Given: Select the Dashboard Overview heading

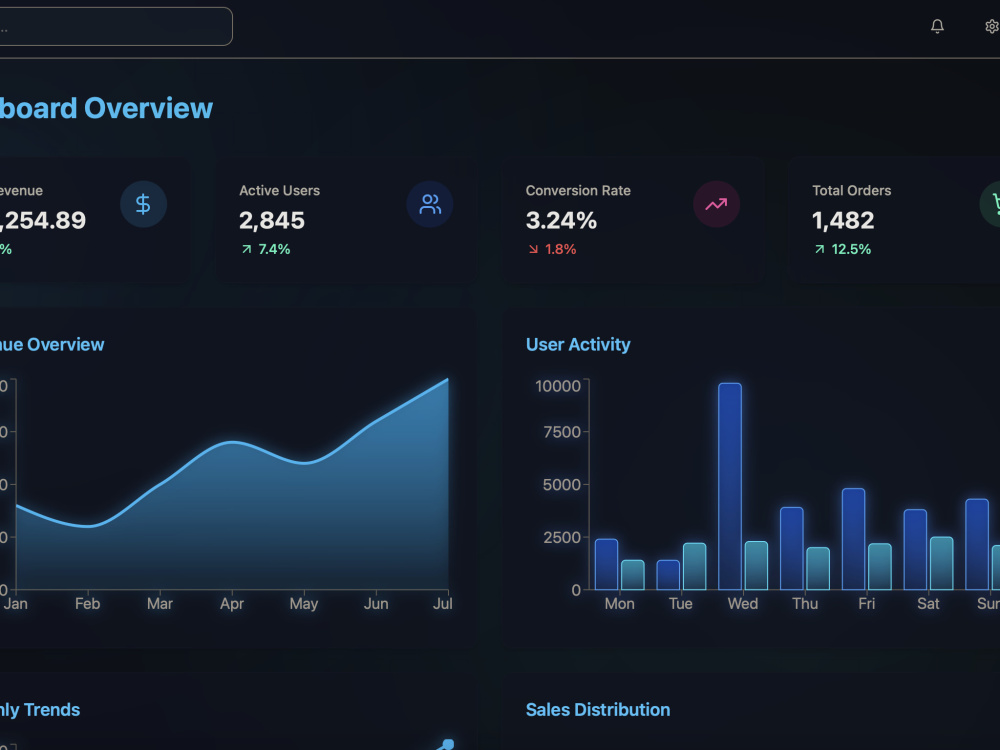Looking at the screenshot, I should [107, 108].
